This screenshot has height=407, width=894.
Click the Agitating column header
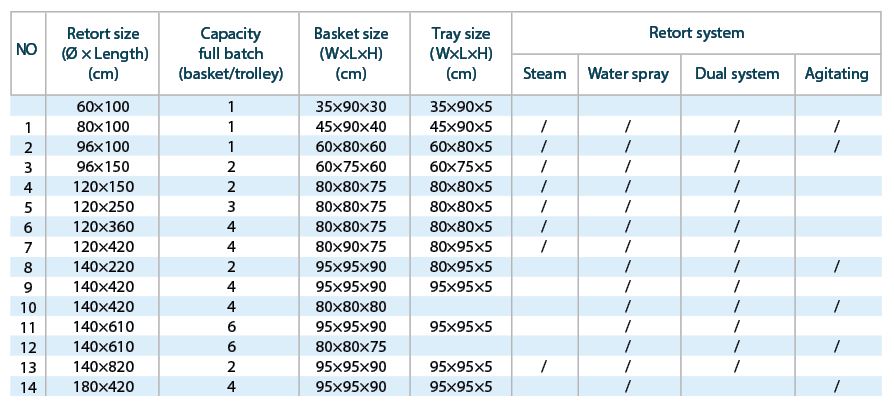point(837,74)
